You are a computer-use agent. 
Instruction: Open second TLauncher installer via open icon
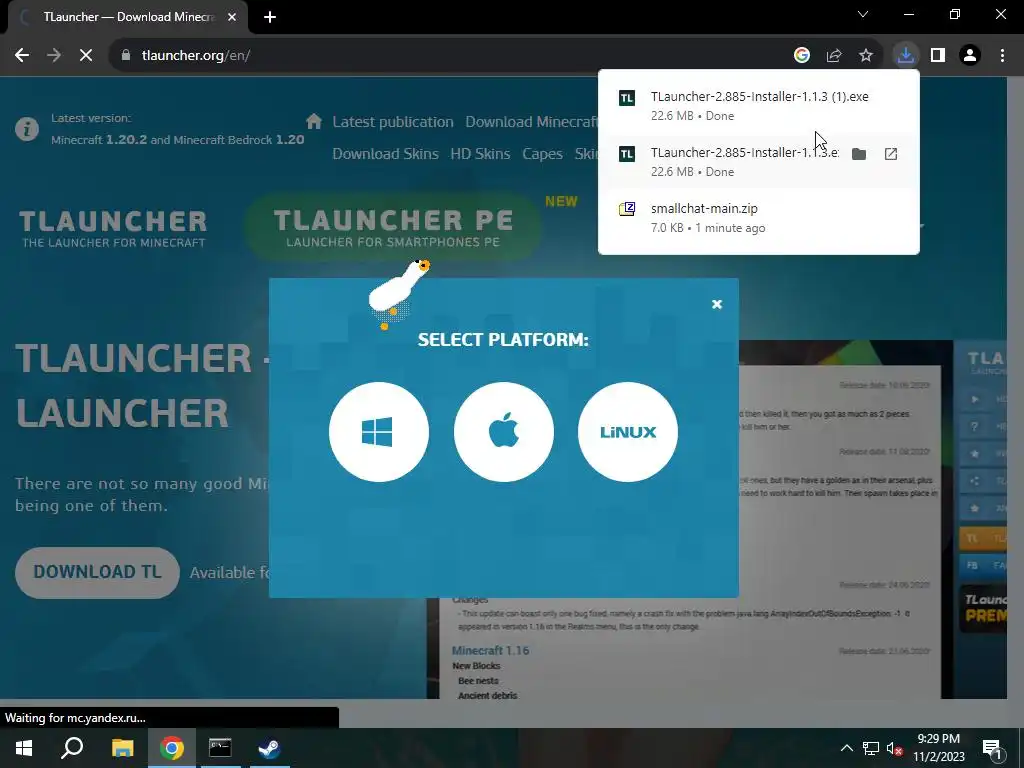(891, 154)
